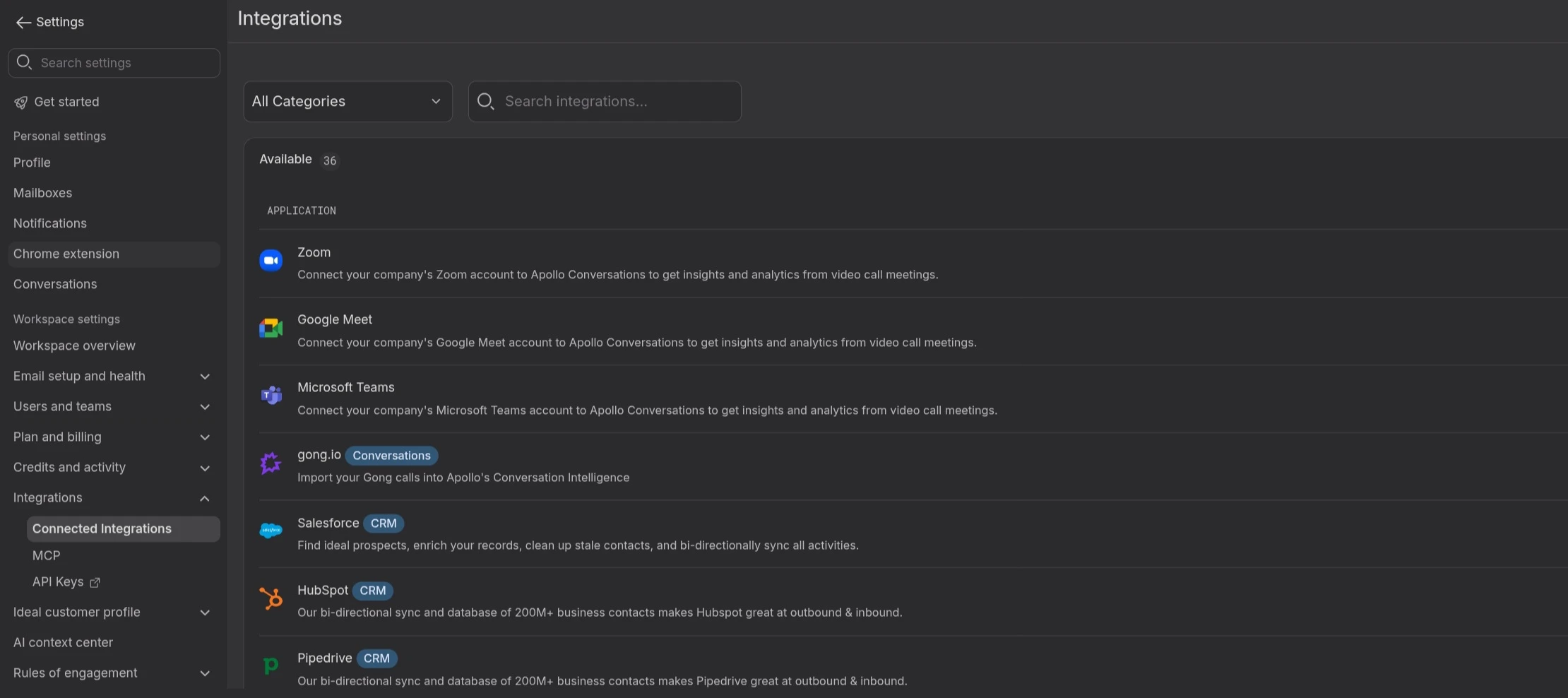Click the Pipedrive integration name

[324, 658]
